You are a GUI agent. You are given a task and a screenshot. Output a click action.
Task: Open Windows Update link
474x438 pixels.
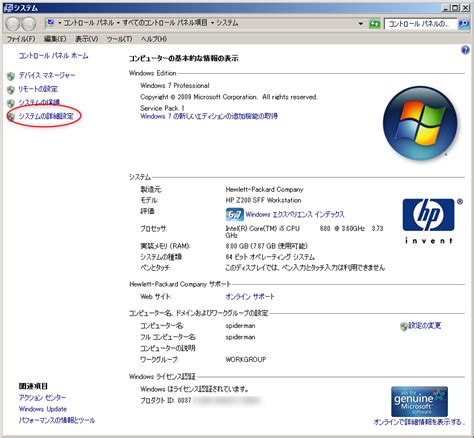coord(43,409)
